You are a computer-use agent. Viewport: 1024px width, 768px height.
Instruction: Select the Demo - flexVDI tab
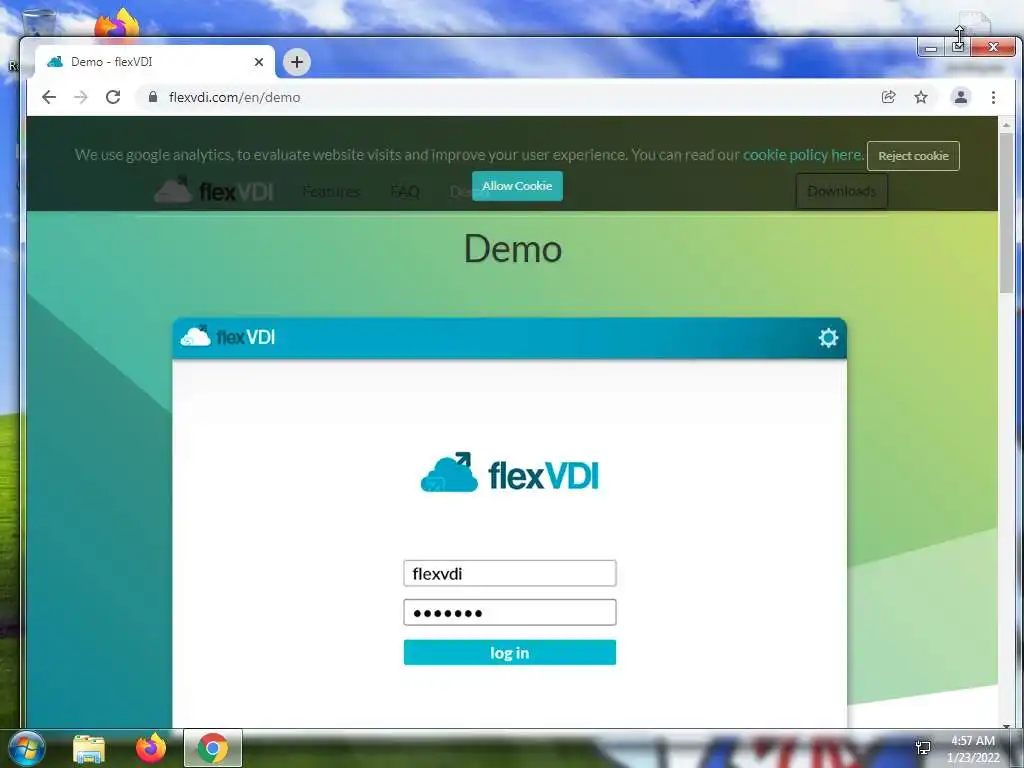[x=155, y=62]
